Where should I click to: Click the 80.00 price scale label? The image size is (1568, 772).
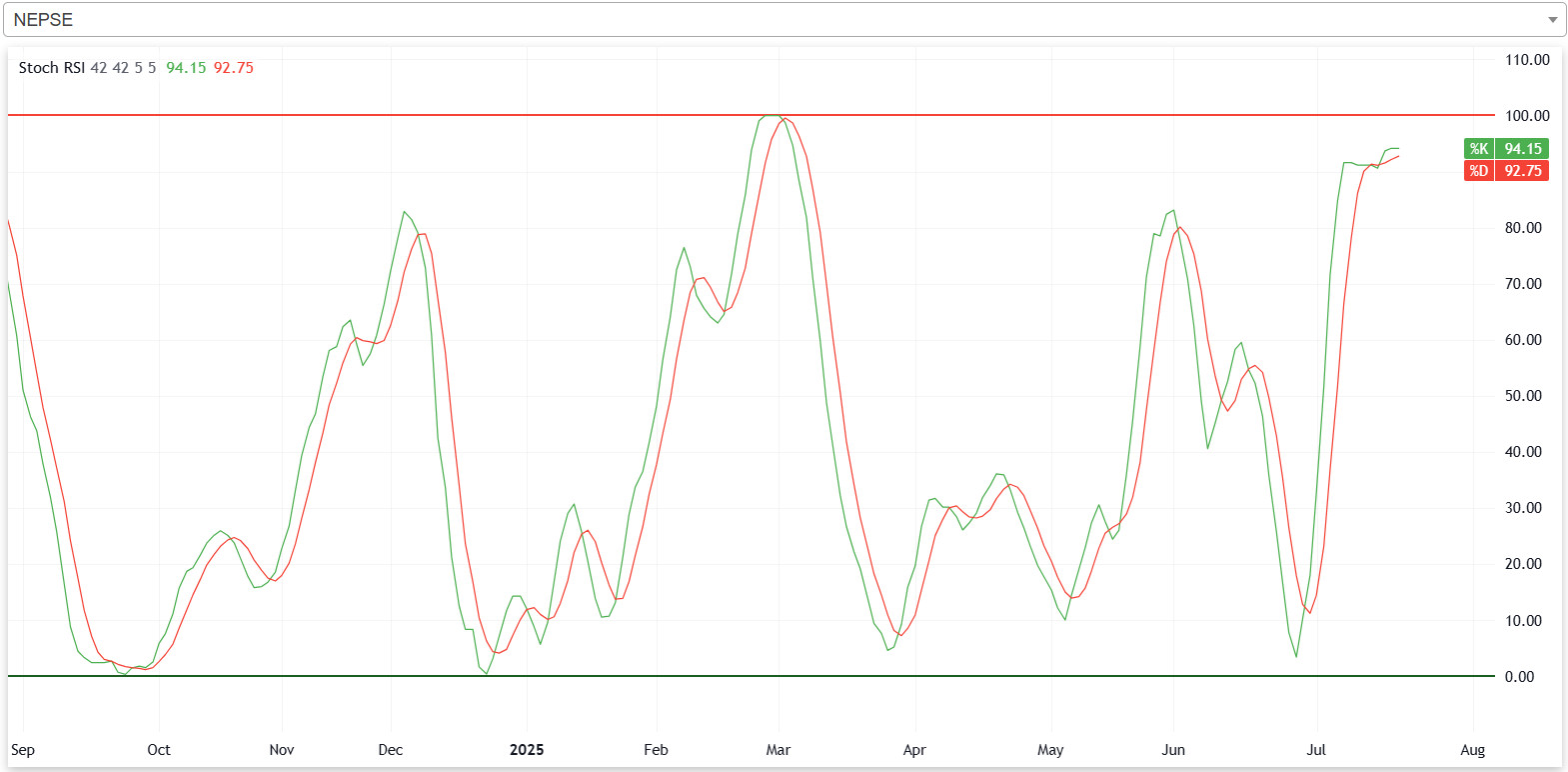pyautogui.click(x=1523, y=228)
